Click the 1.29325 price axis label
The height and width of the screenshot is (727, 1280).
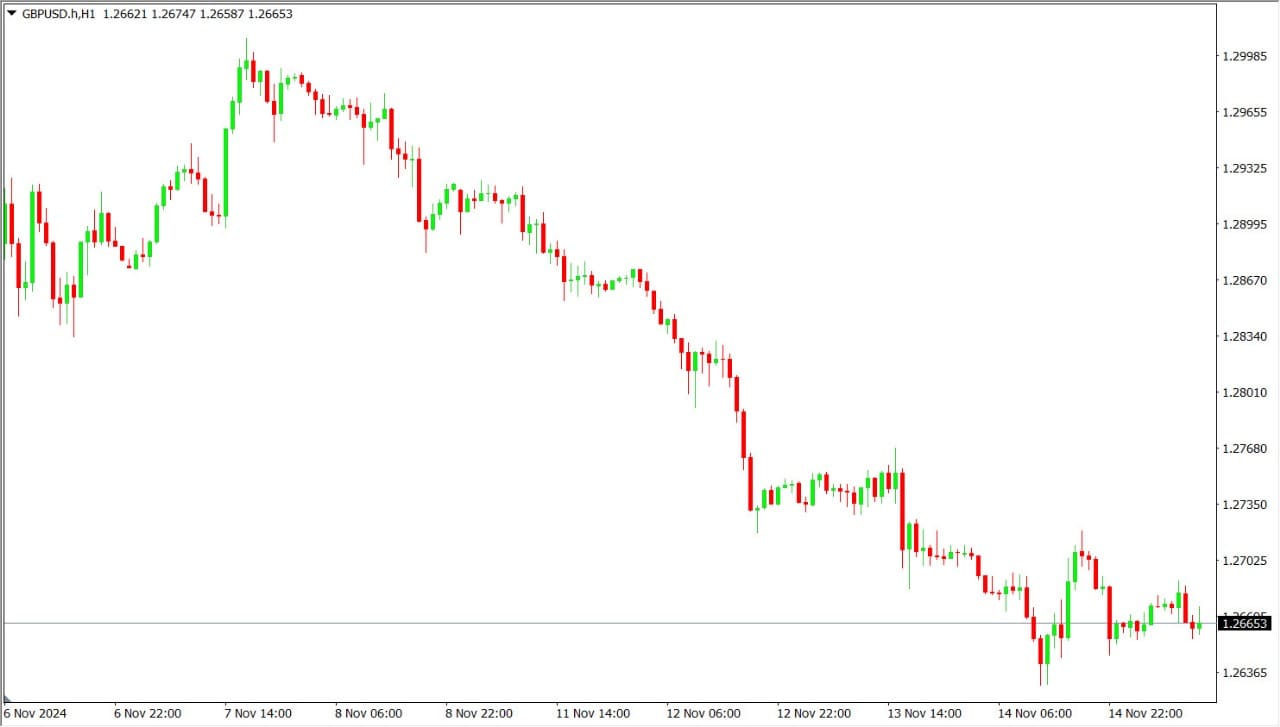1245,168
